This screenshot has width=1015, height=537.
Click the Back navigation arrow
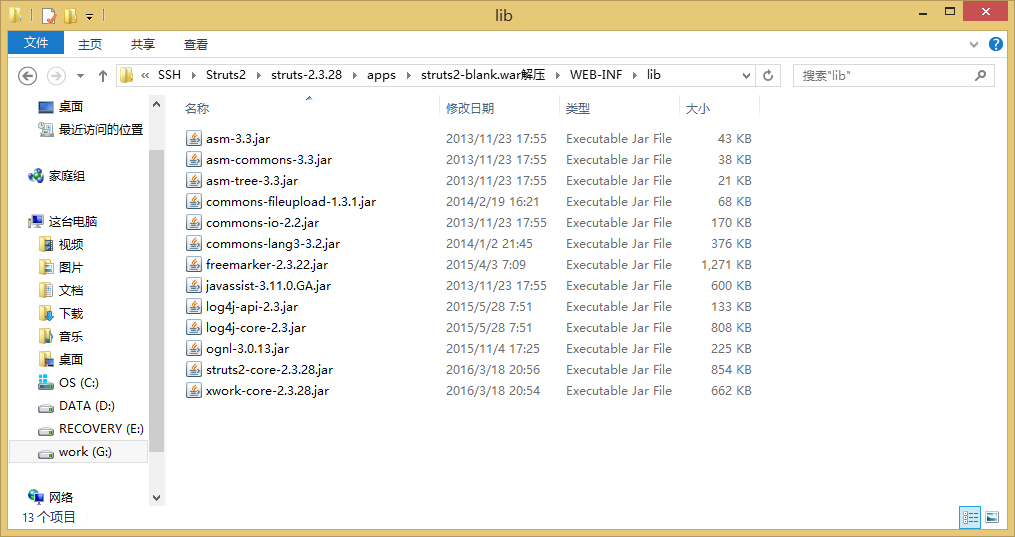(x=27, y=76)
